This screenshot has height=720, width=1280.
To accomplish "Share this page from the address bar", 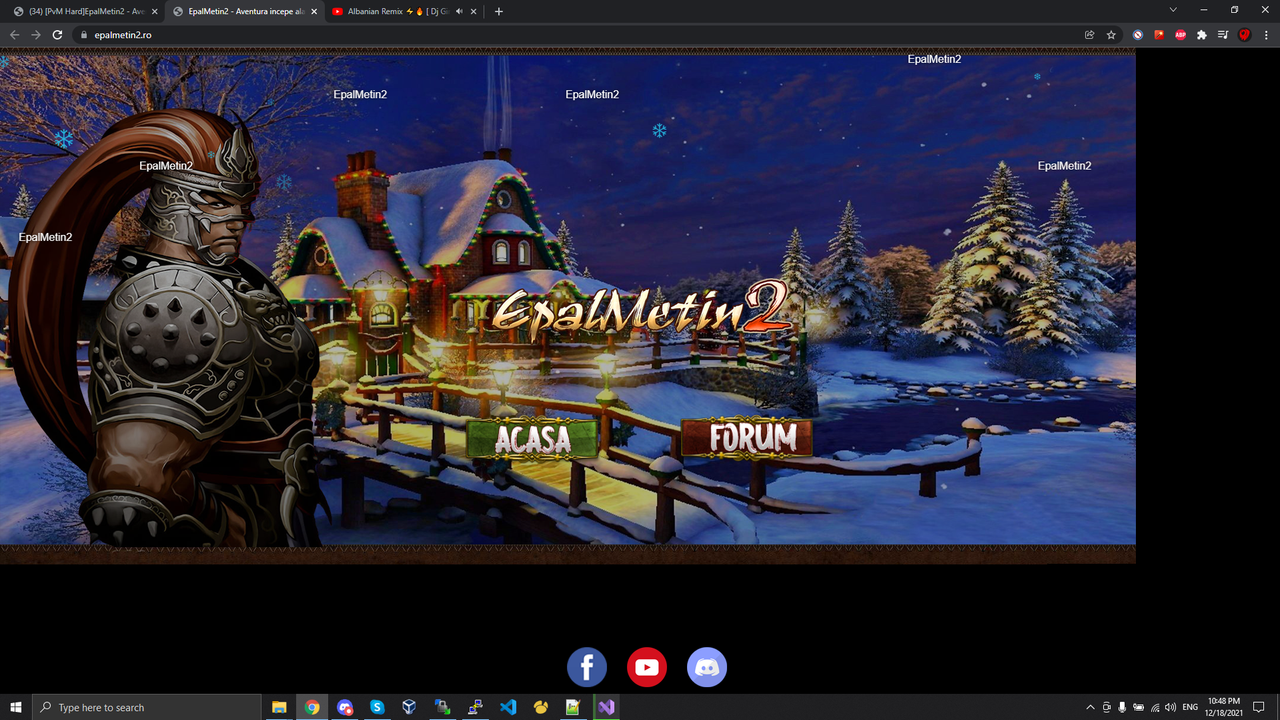I will (1089, 34).
